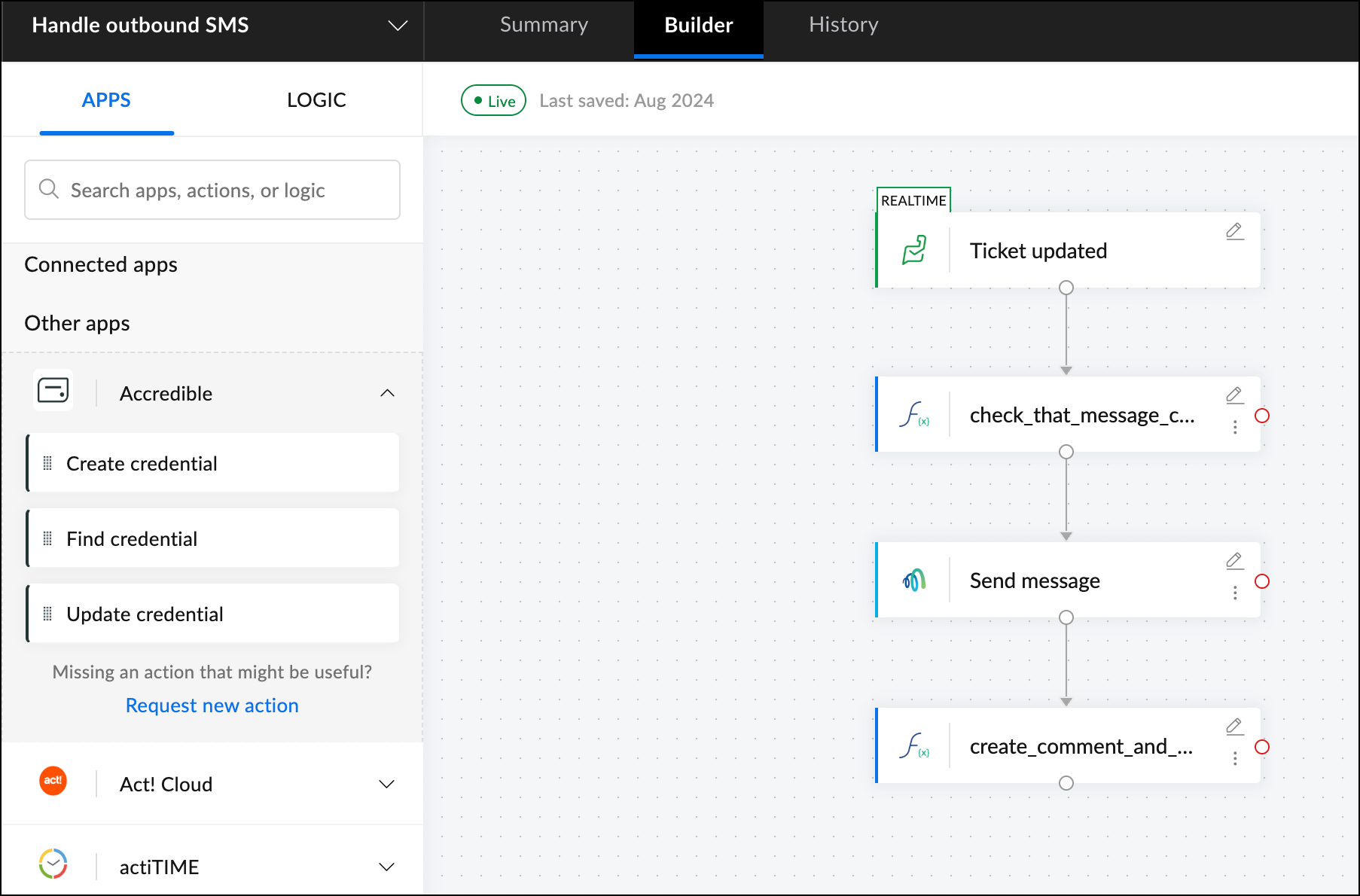The width and height of the screenshot is (1360, 896).
Task: Switch to the Summary tab
Action: pos(544,25)
